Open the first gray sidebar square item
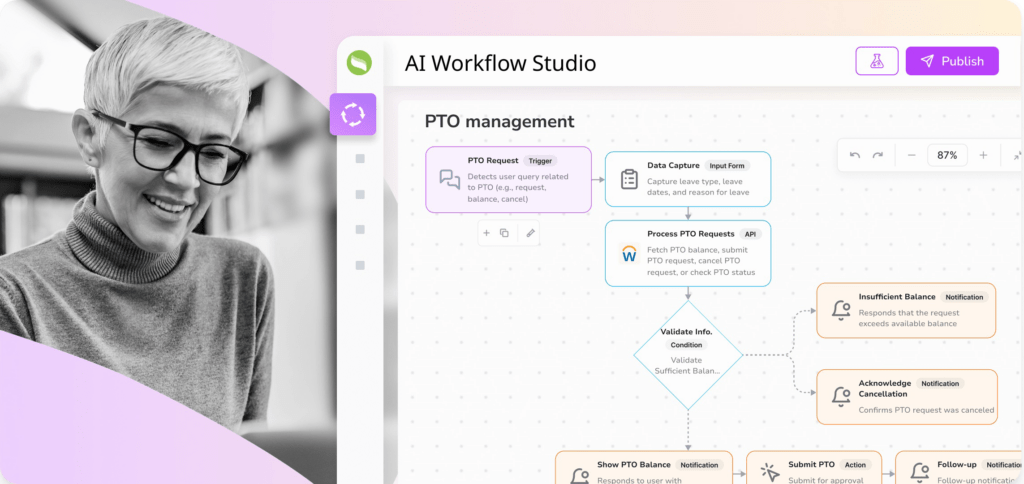Viewport: 1024px width, 484px height. 360,159
